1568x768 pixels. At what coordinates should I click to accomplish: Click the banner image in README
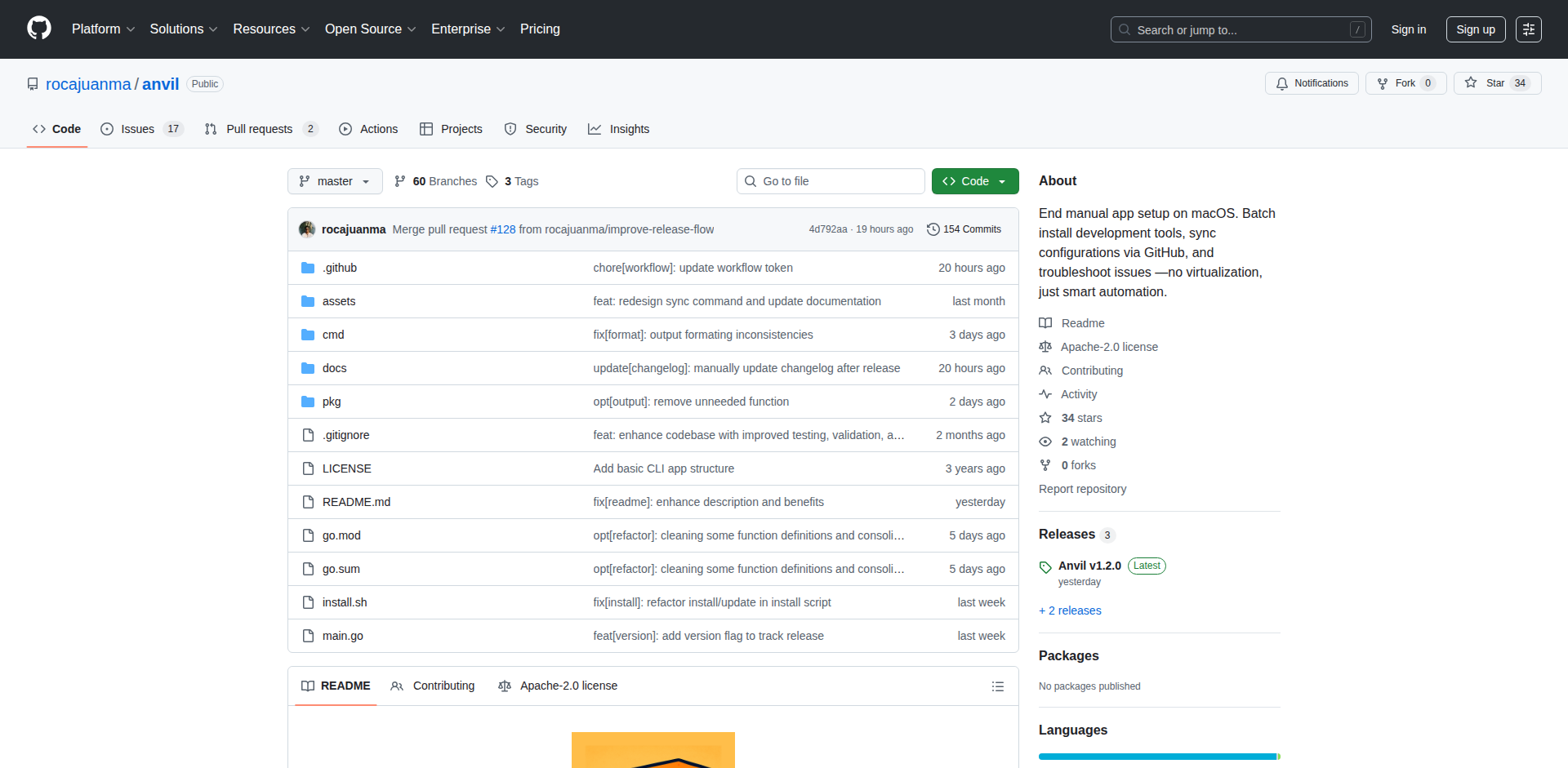pyautogui.click(x=653, y=750)
